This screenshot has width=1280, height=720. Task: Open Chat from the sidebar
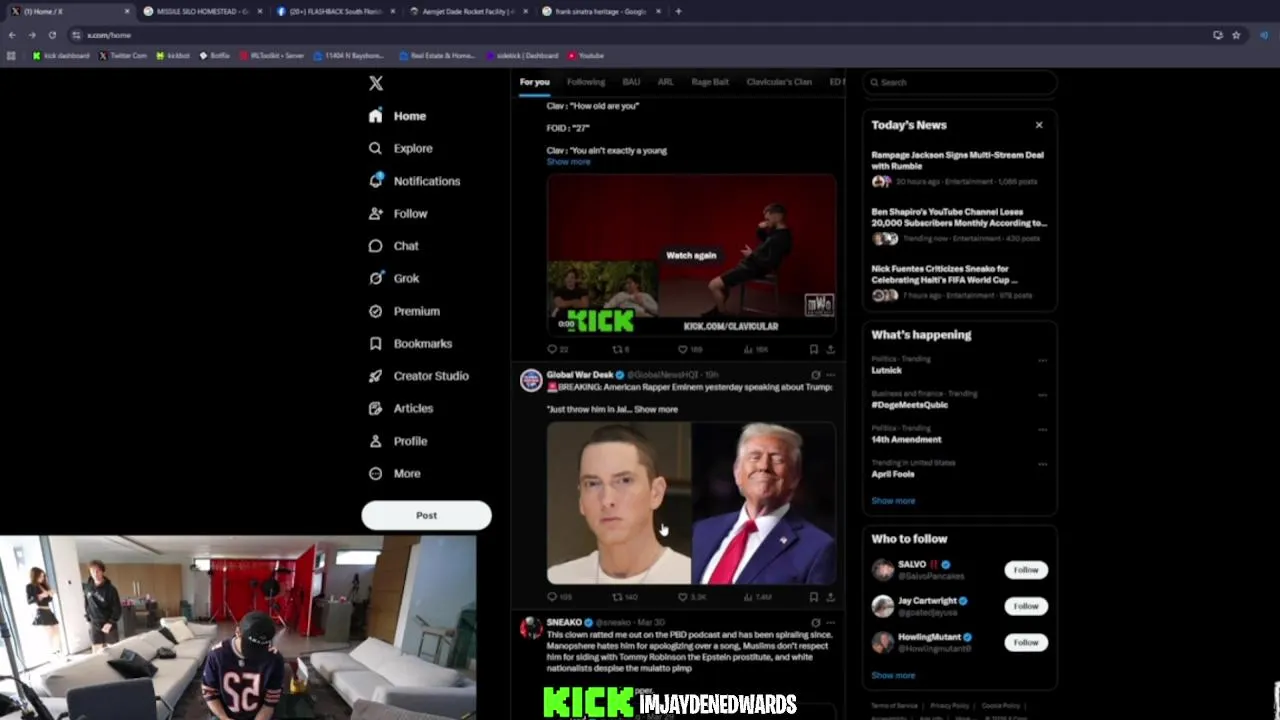pyautogui.click(x=394, y=246)
